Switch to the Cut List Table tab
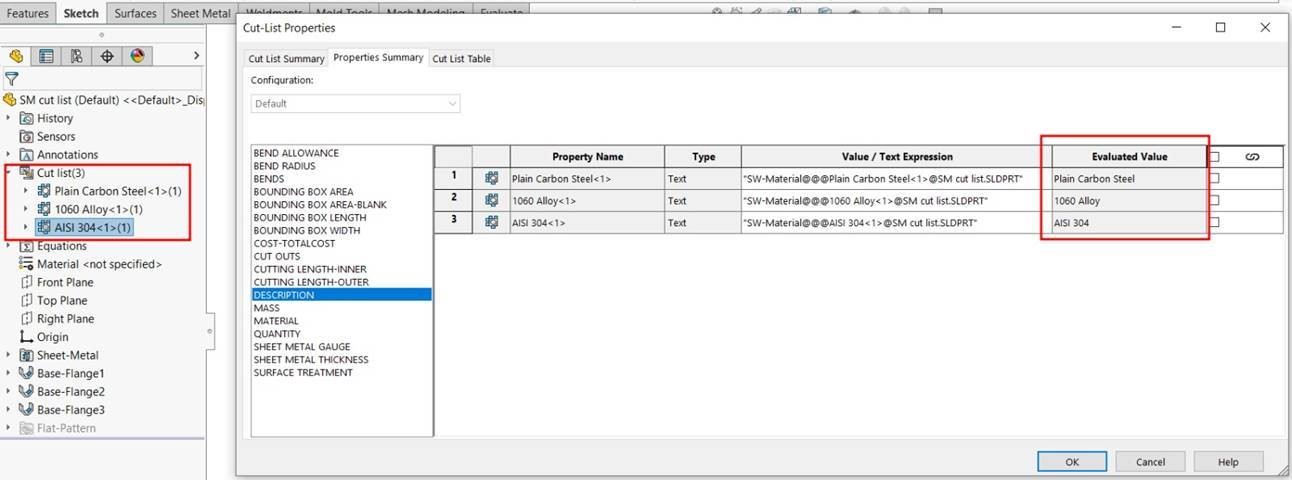 pyautogui.click(x=461, y=59)
